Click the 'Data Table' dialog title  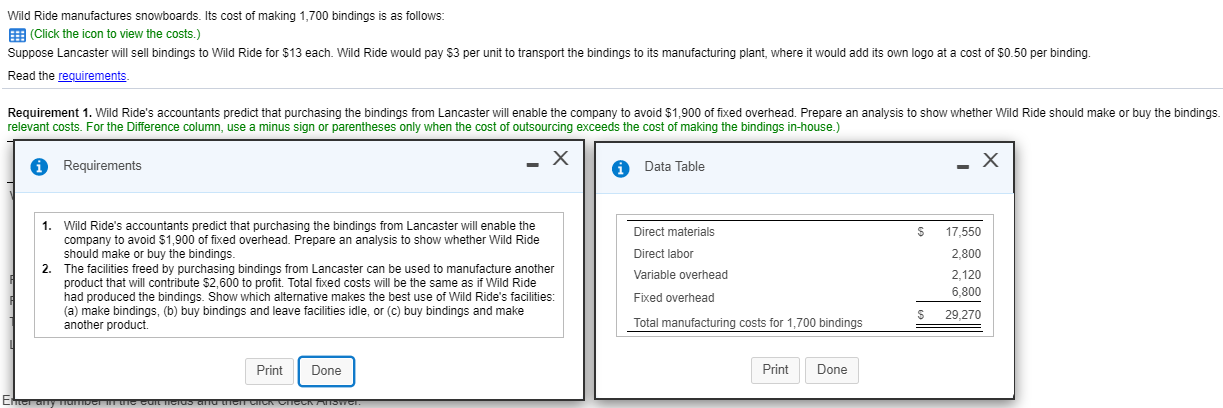(x=674, y=167)
